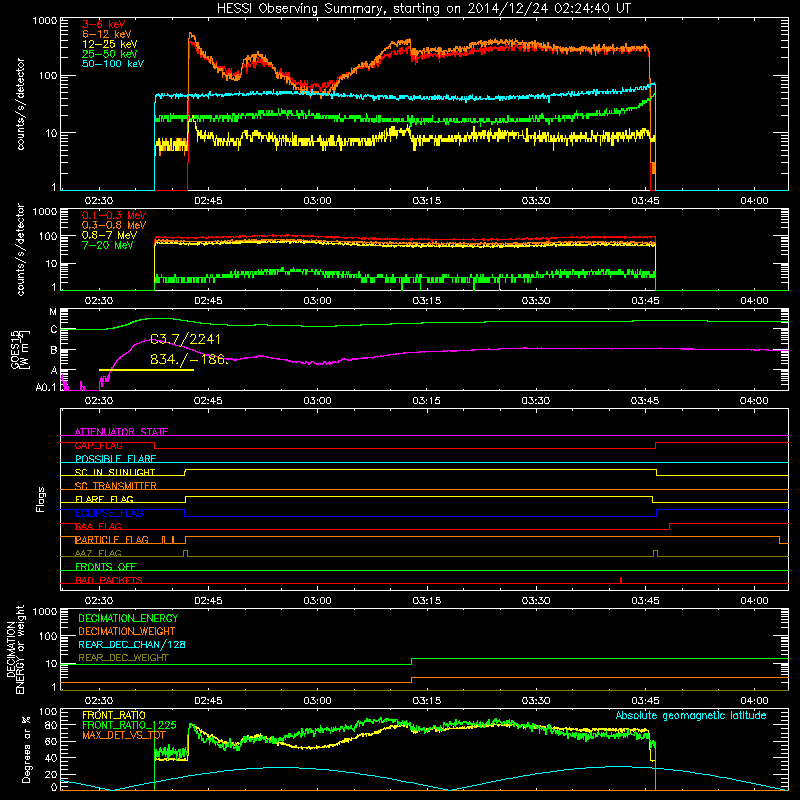Click the 25-50 keV legend entry
This screenshot has width=800, height=800.
click(110, 54)
